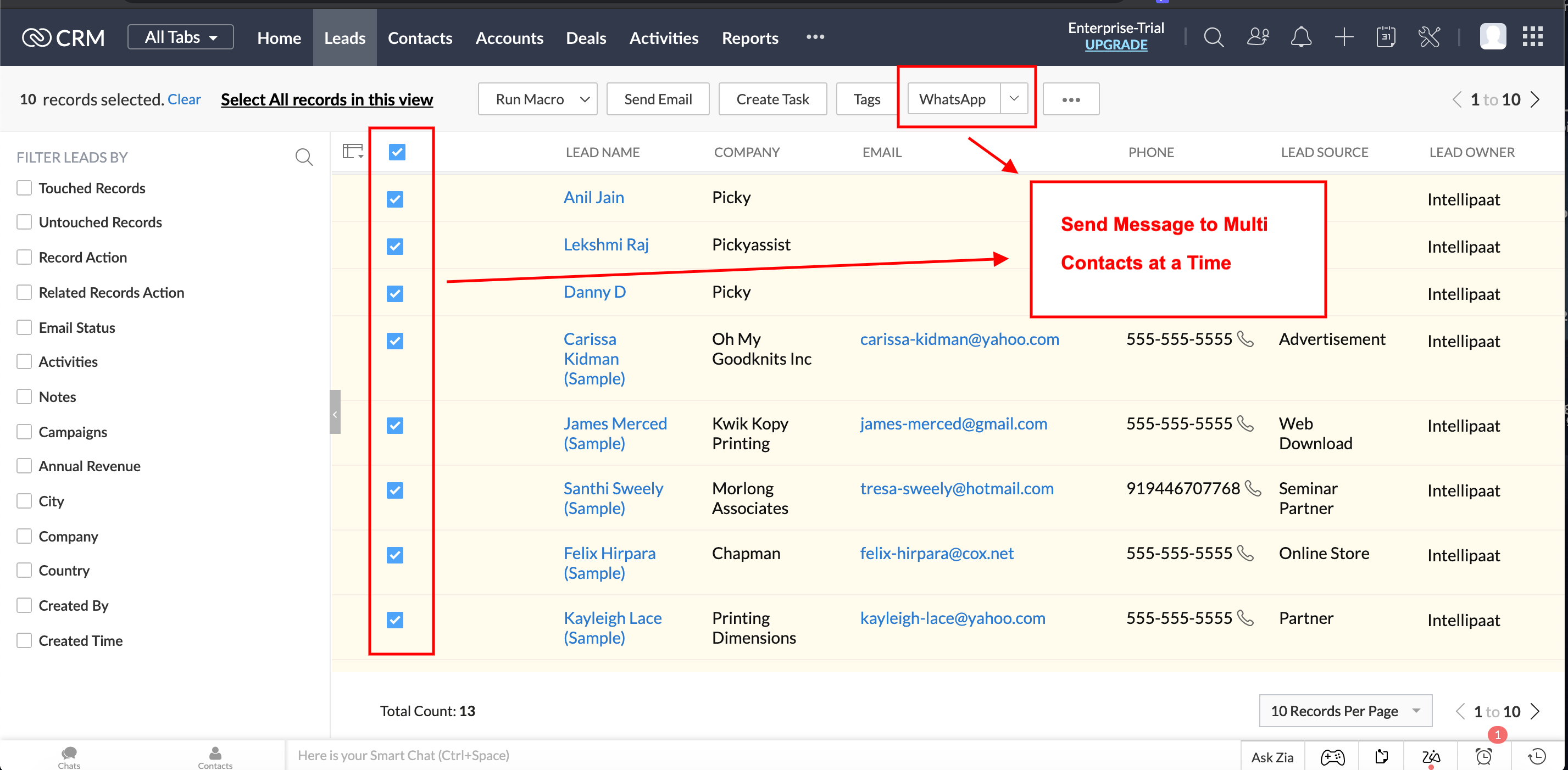1568x770 pixels.
Task: Open the Reports tab
Action: click(x=749, y=38)
